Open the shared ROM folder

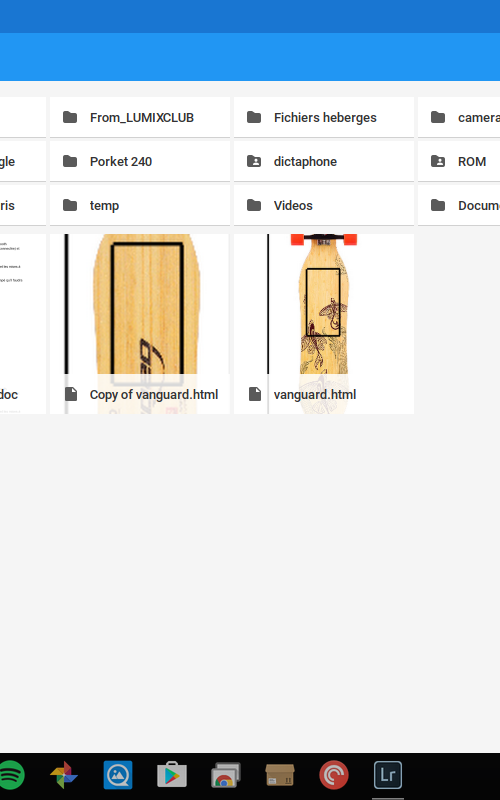click(459, 161)
